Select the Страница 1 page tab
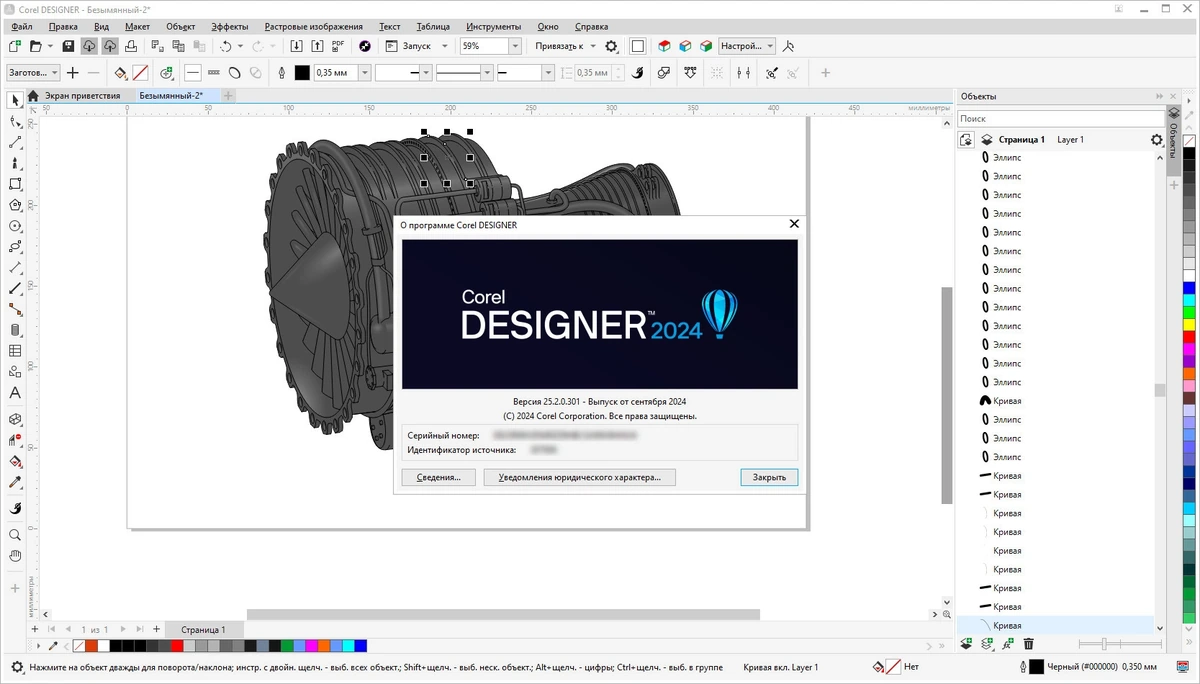This screenshot has width=1200, height=684. pyautogui.click(x=203, y=630)
